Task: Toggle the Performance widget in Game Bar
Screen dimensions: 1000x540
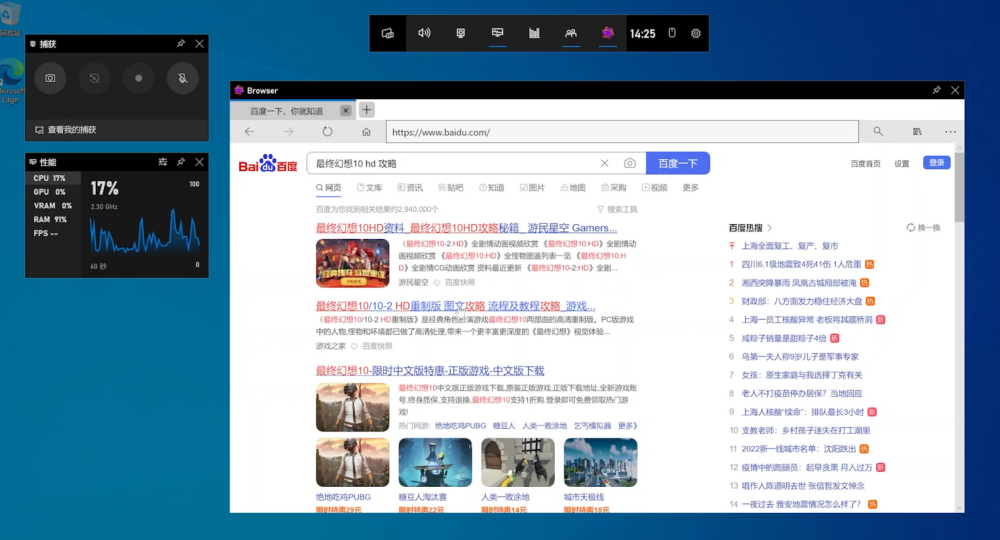Action: point(497,33)
